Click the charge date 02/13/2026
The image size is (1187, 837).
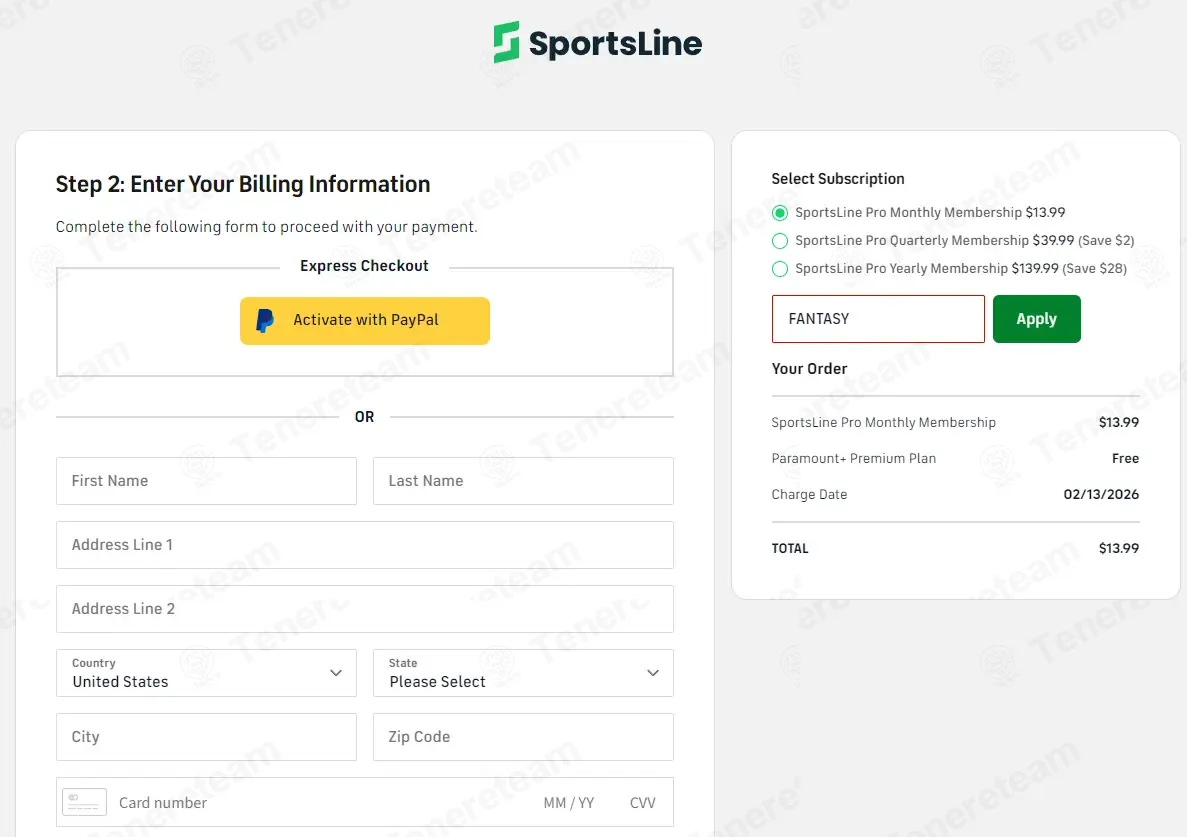coord(1101,494)
